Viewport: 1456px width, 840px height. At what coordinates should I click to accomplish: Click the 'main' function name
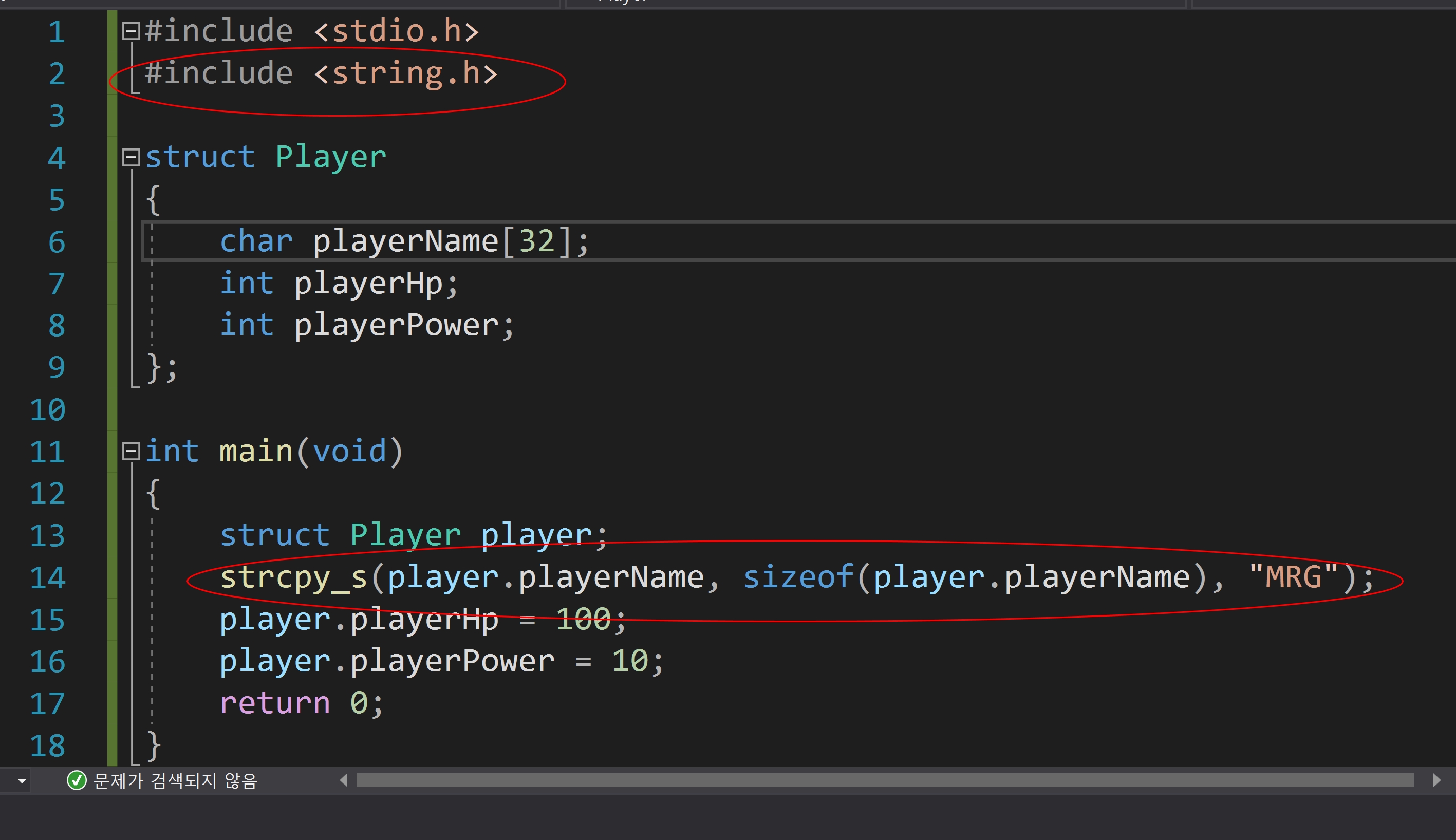tap(256, 451)
